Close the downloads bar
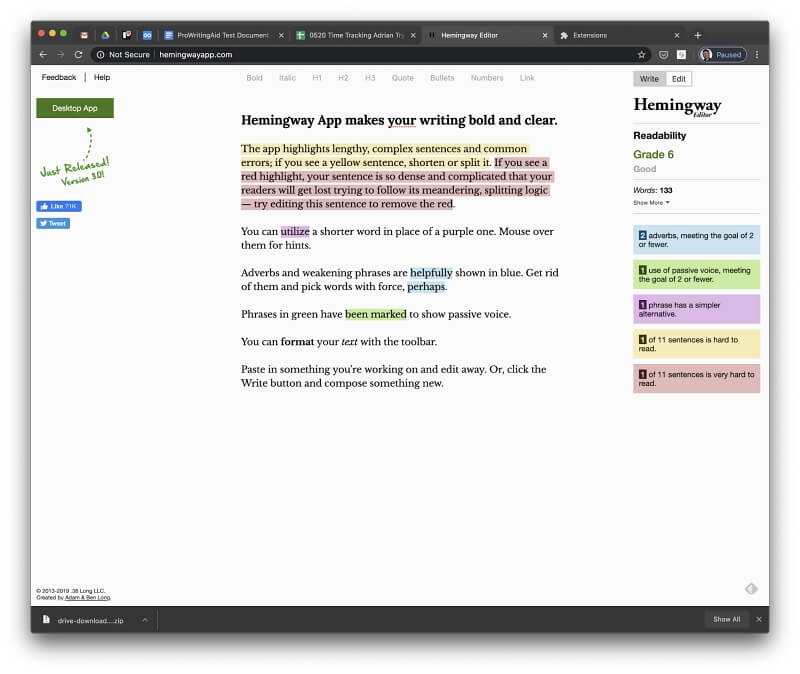 point(759,619)
